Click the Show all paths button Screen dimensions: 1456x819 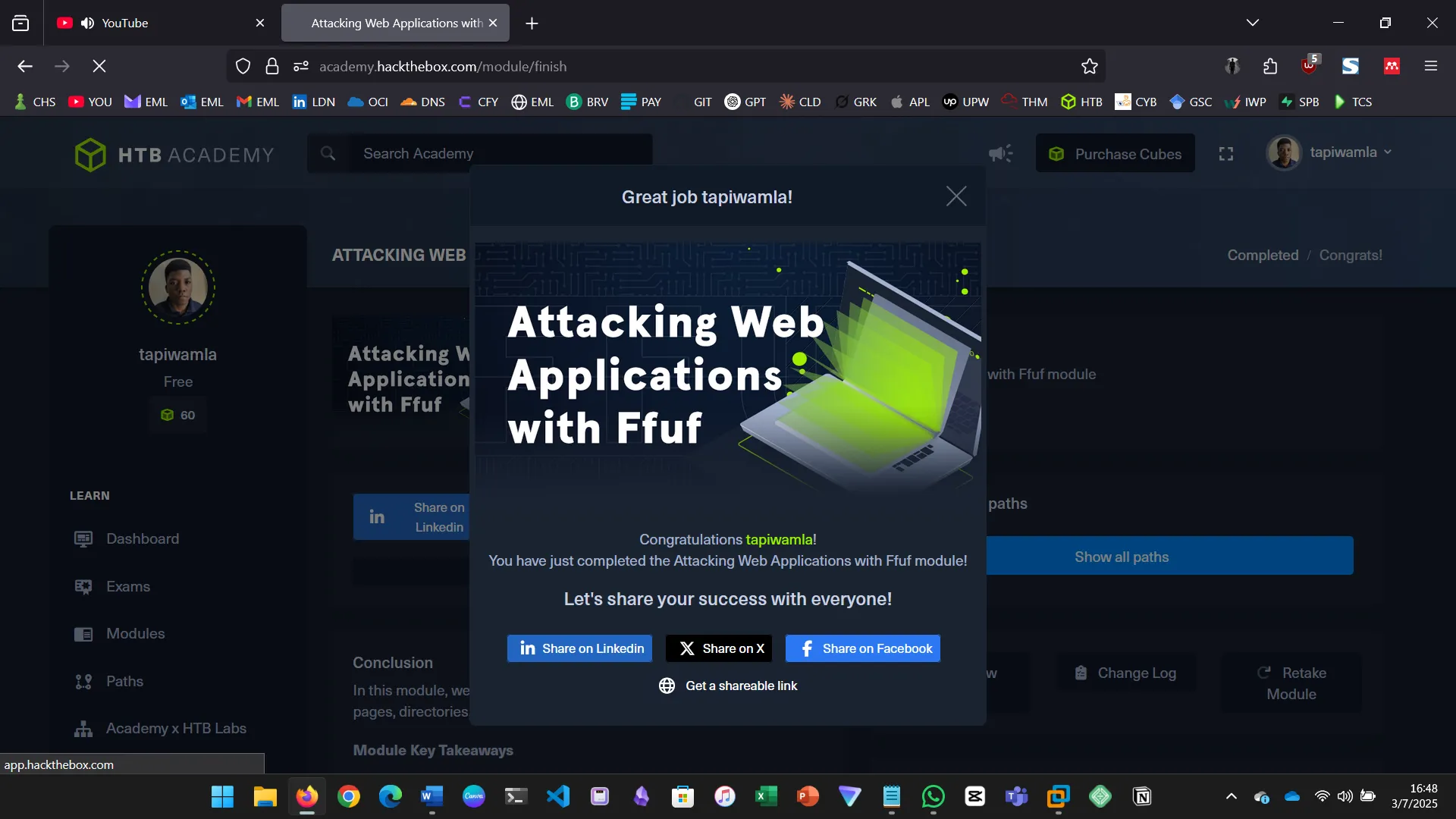coord(1122,557)
